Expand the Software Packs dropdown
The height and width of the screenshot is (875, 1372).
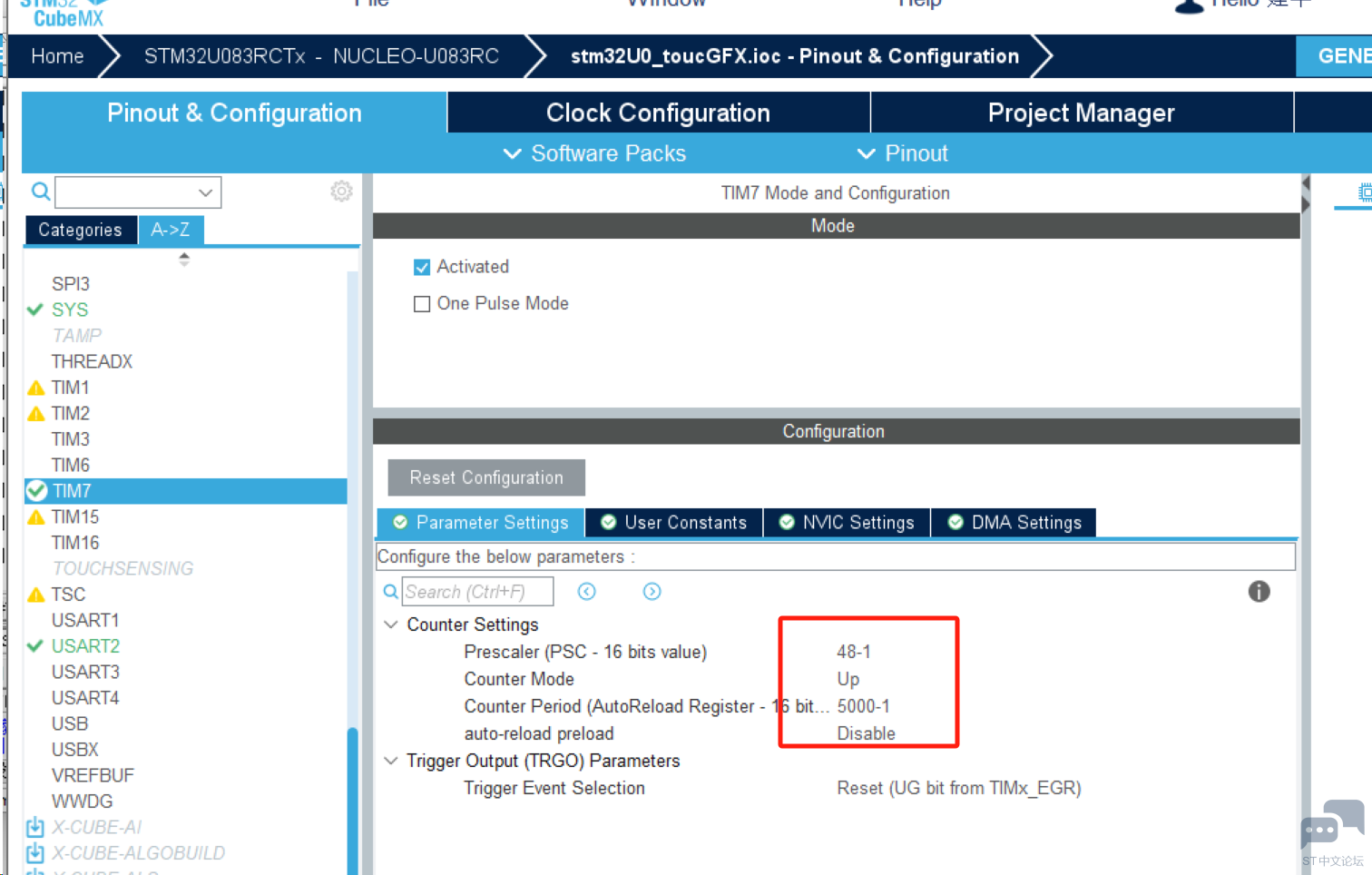pyautogui.click(x=595, y=153)
